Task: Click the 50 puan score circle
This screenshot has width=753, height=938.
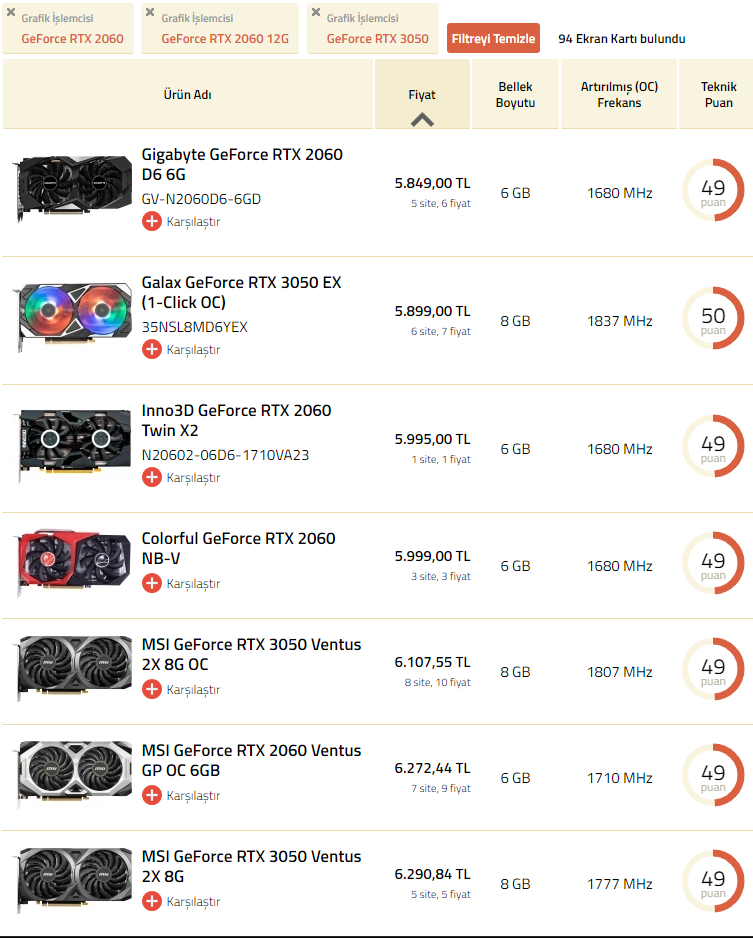Action: [x=713, y=321]
